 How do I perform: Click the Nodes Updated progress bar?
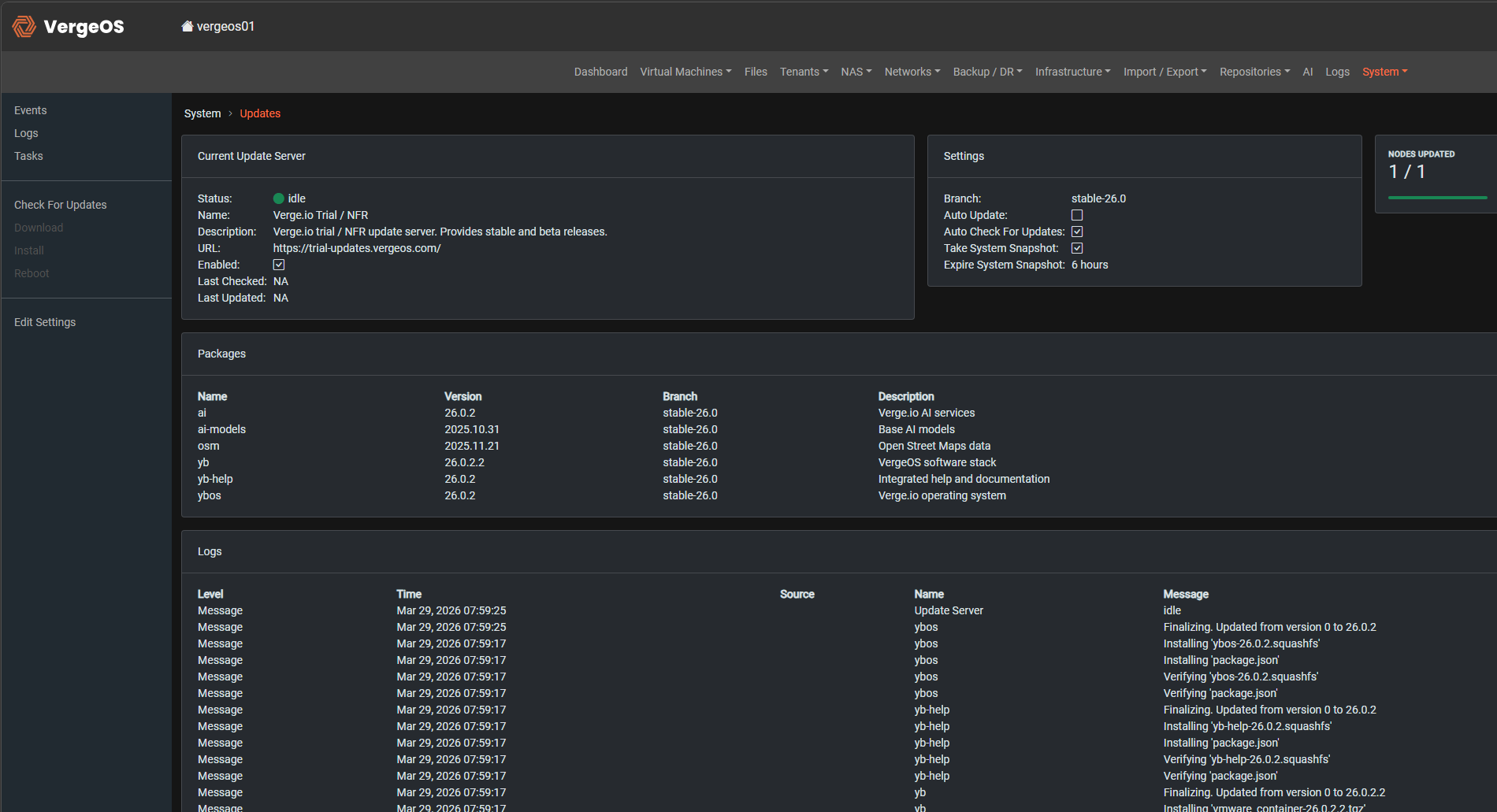(1437, 198)
